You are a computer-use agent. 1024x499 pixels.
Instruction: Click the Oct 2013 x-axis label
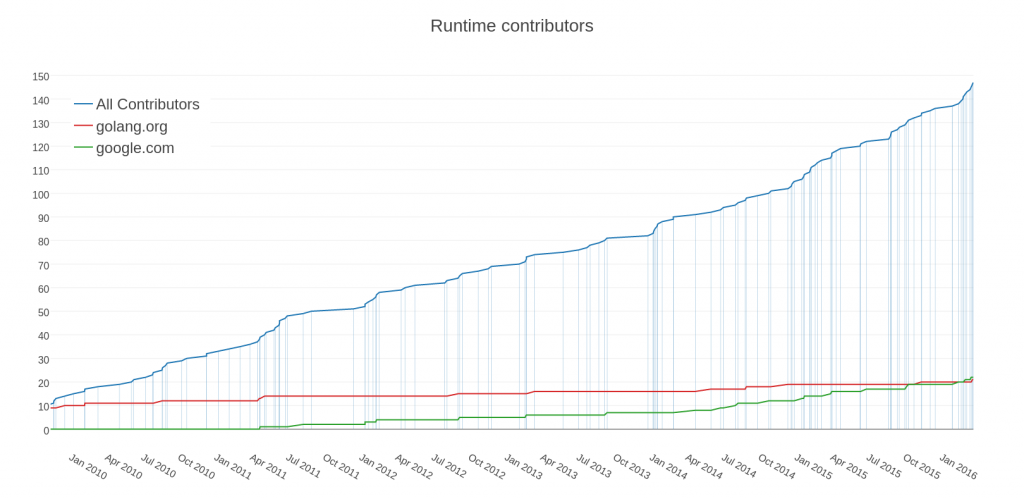(x=632, y=467)
